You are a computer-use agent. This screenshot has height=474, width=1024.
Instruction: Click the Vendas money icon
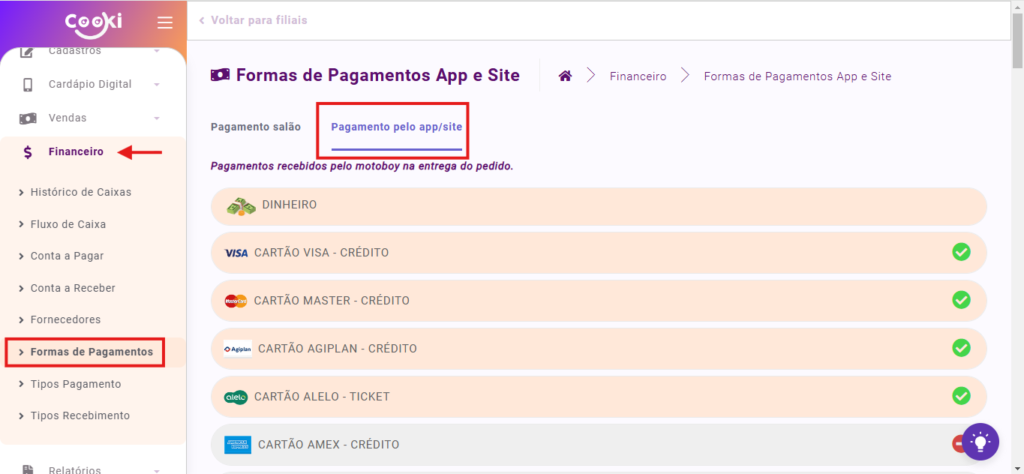click(x=29, y=118)
